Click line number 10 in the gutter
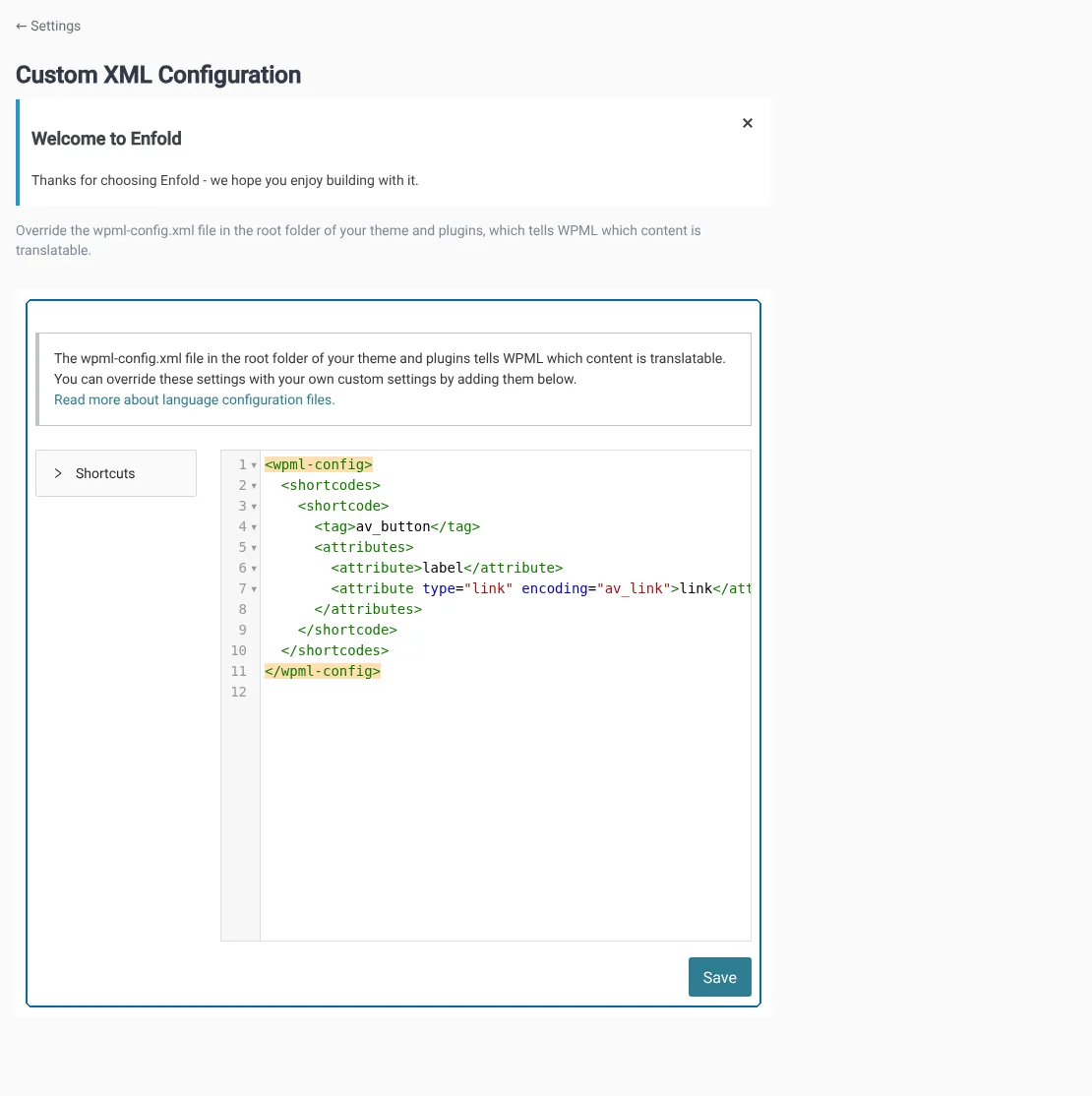 (x=238, y=650)
